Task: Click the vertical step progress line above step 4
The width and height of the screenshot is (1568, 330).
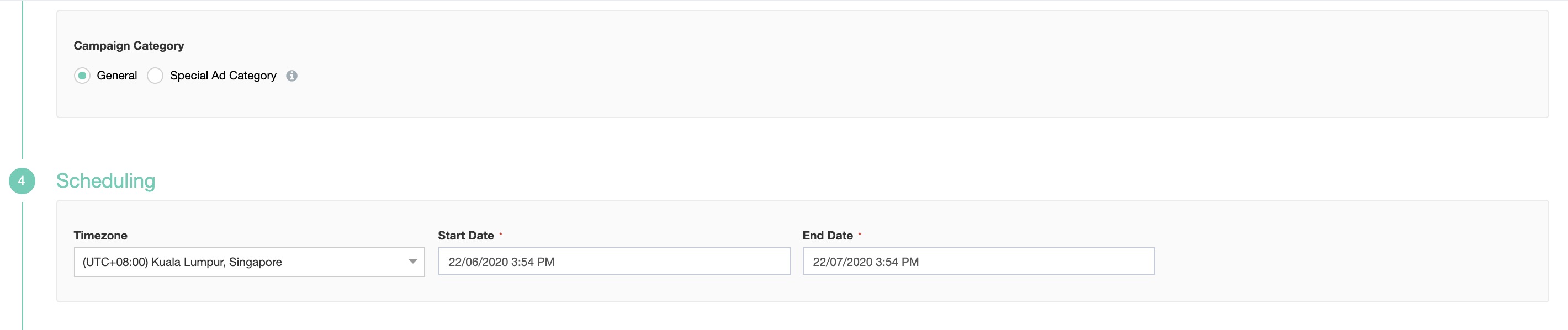Action: click(23, 79)
